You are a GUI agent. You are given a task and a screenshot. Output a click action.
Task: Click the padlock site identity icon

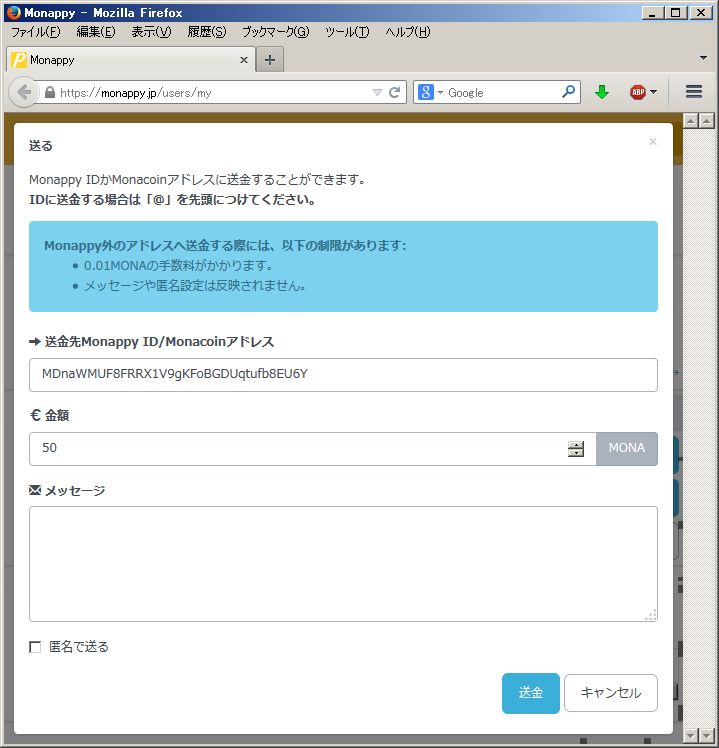point(50,93)
